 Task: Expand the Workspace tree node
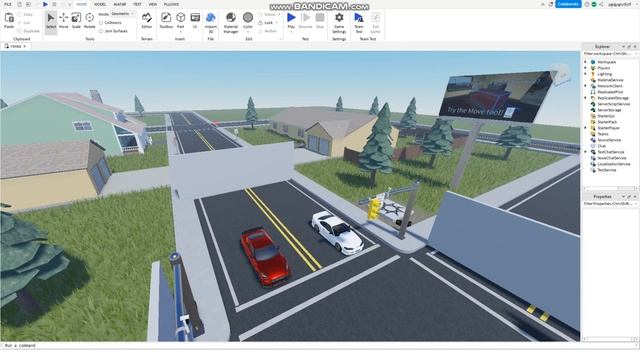pos(585,62)
